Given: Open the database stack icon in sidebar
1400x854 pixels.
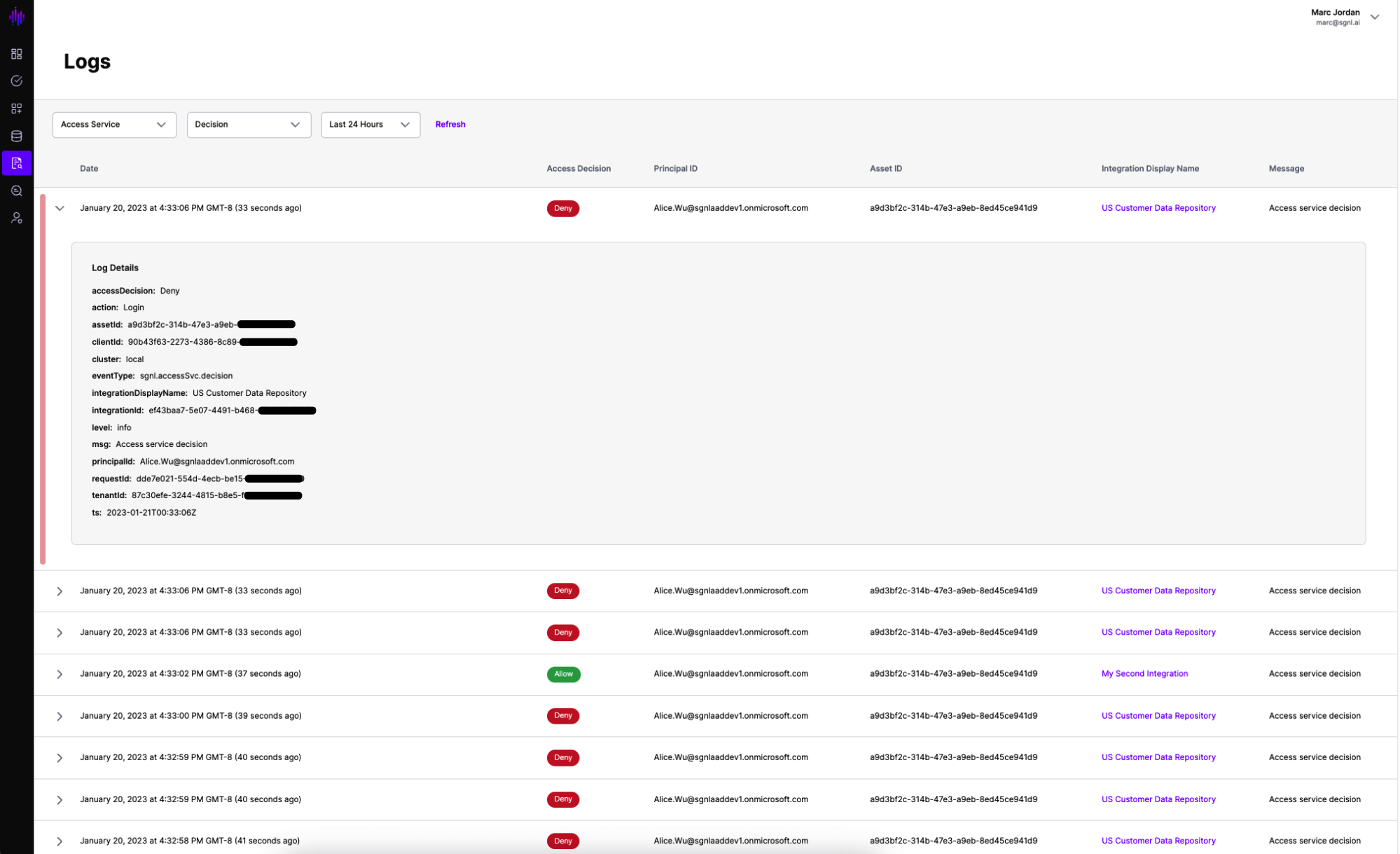Looking at the screenshot, I should coord(17,136).
